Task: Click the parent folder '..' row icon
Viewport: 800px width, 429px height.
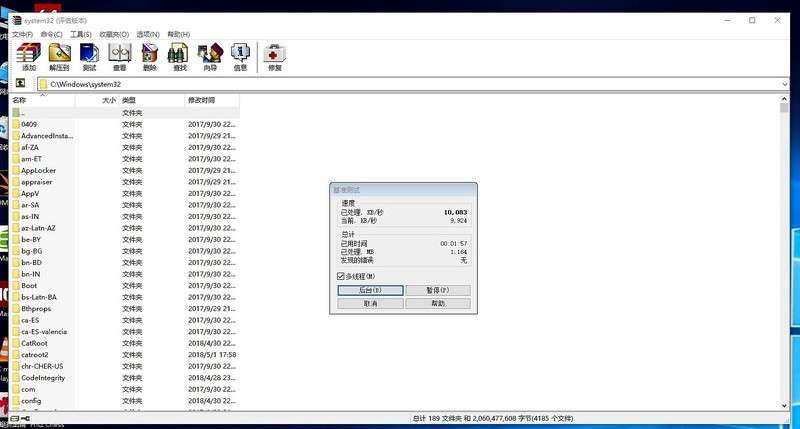Action: (16, 113)
